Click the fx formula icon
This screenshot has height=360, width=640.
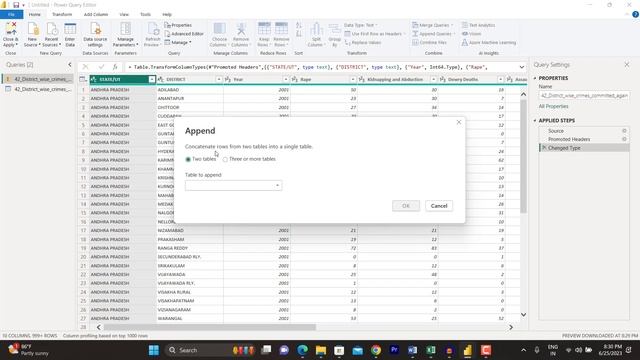coord(115,67)
